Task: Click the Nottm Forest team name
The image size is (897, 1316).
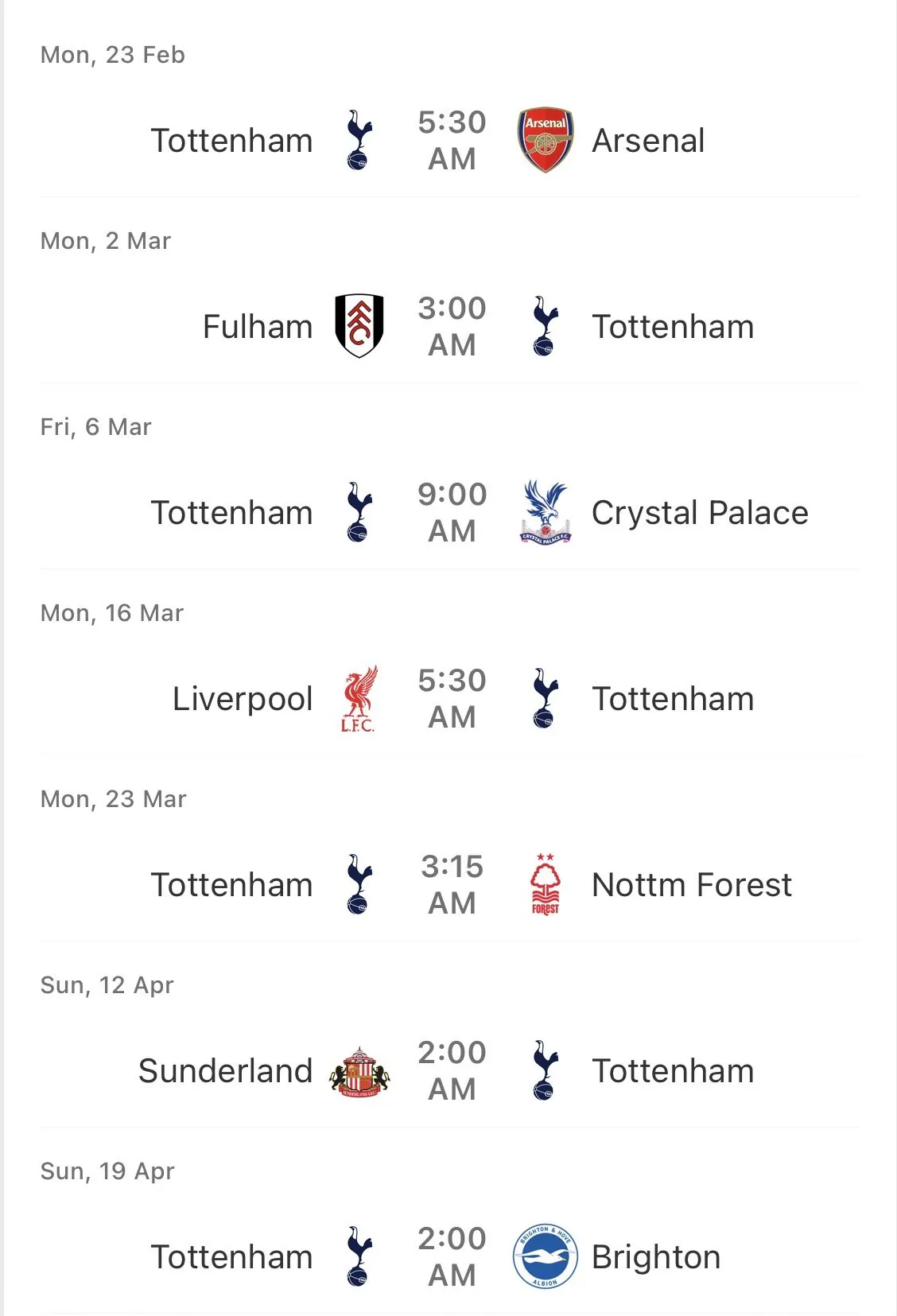Action: pyautogui.click(x=692, y=885)
